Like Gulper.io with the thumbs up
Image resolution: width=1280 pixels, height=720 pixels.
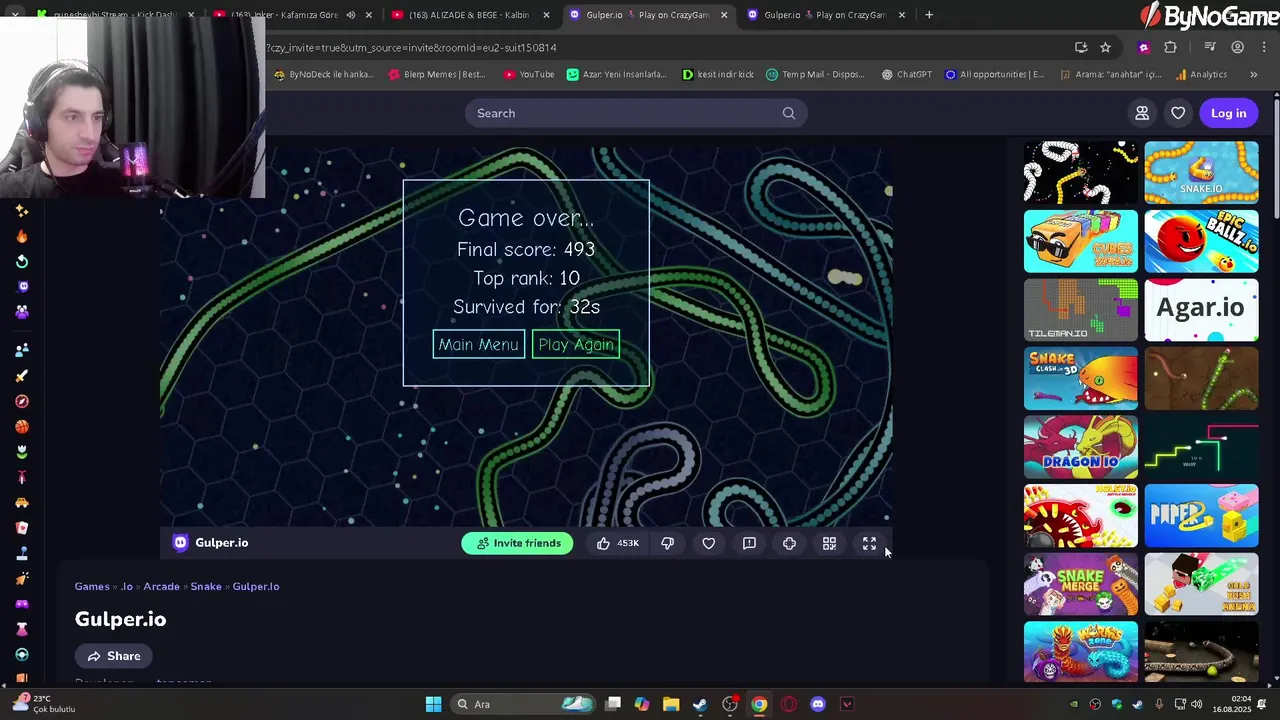tap(603, 543)
